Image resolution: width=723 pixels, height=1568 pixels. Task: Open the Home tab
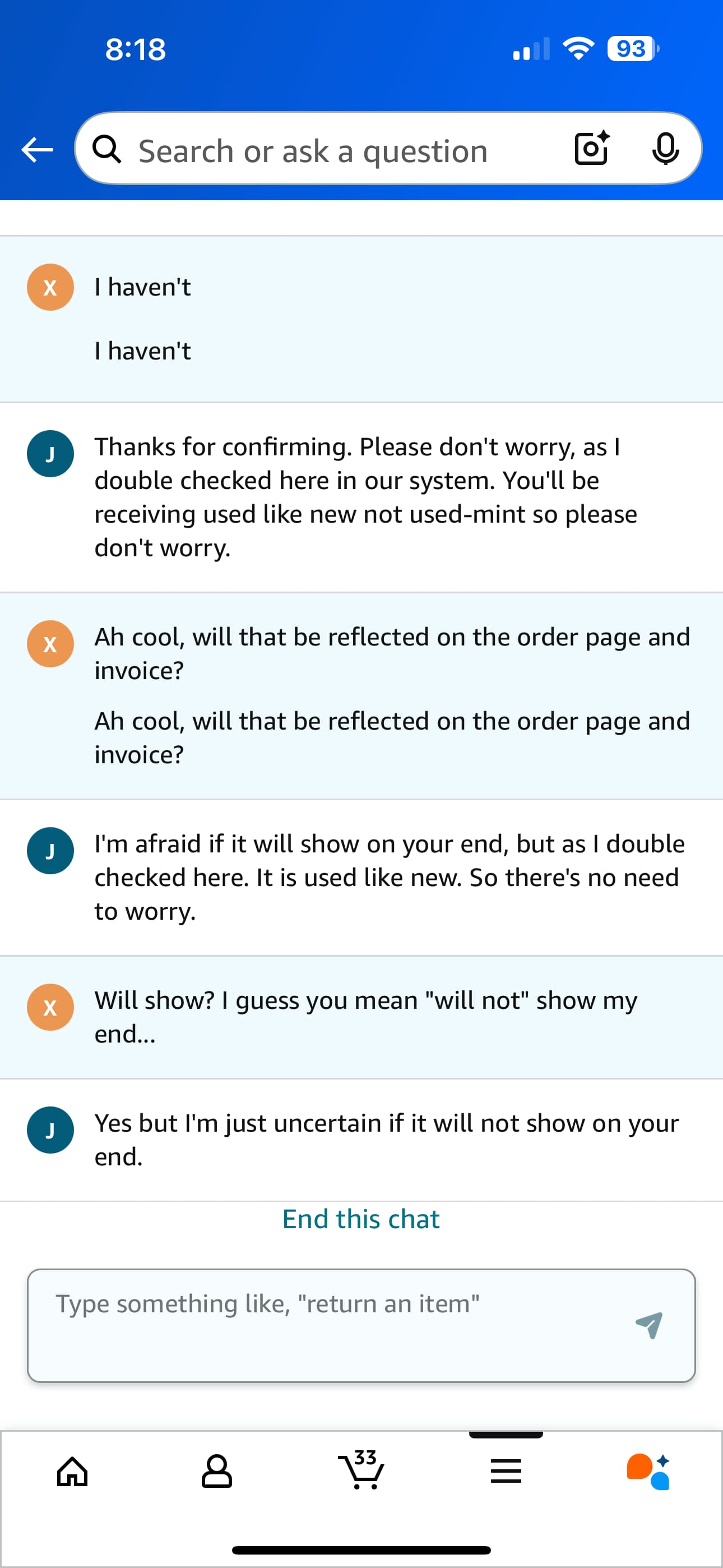(x=72, y=1471)
